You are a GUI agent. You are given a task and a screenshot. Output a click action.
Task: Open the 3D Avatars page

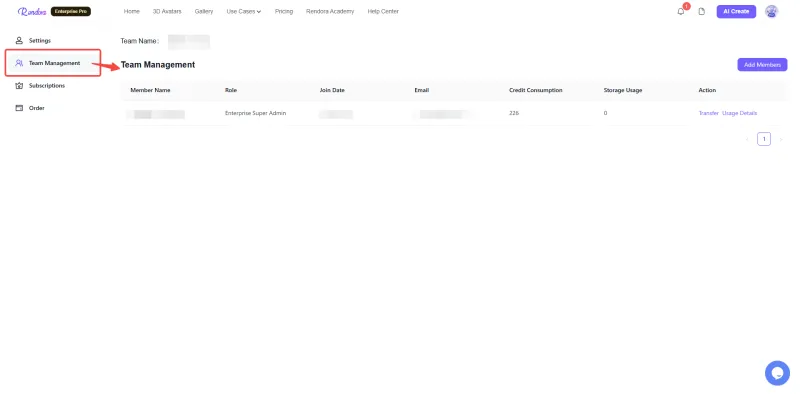[167, 11]
